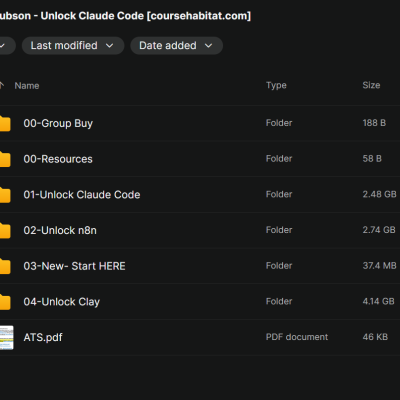Click the 46 KB size value
Viewport: 400px width, 400px height.
(375, 337)
